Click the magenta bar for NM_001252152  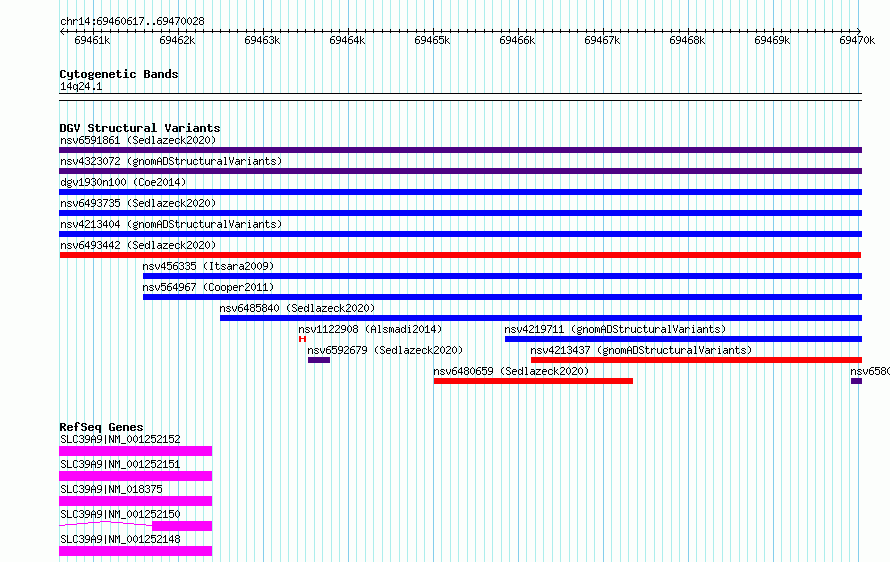(x=136, y=451)
